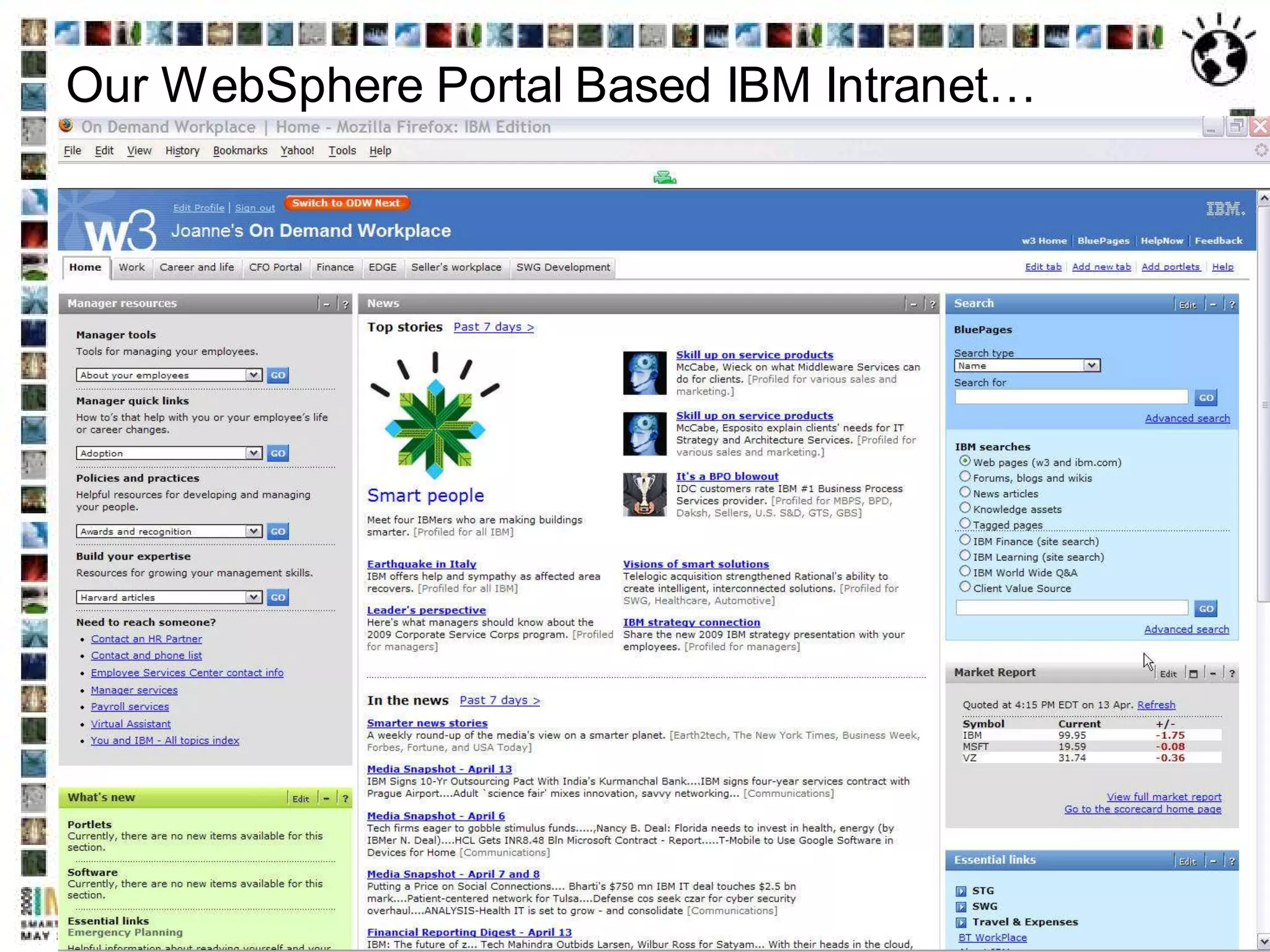Select Forums, blogs and wikis radio
Screen dimensions: 1270x952
pyautogui.click(x=965, y=477)
